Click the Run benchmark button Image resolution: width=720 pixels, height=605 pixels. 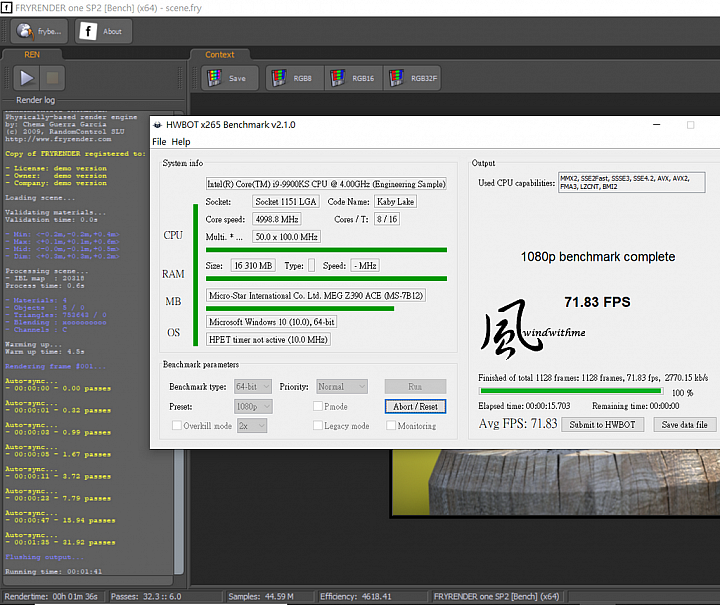click(415, 387)
